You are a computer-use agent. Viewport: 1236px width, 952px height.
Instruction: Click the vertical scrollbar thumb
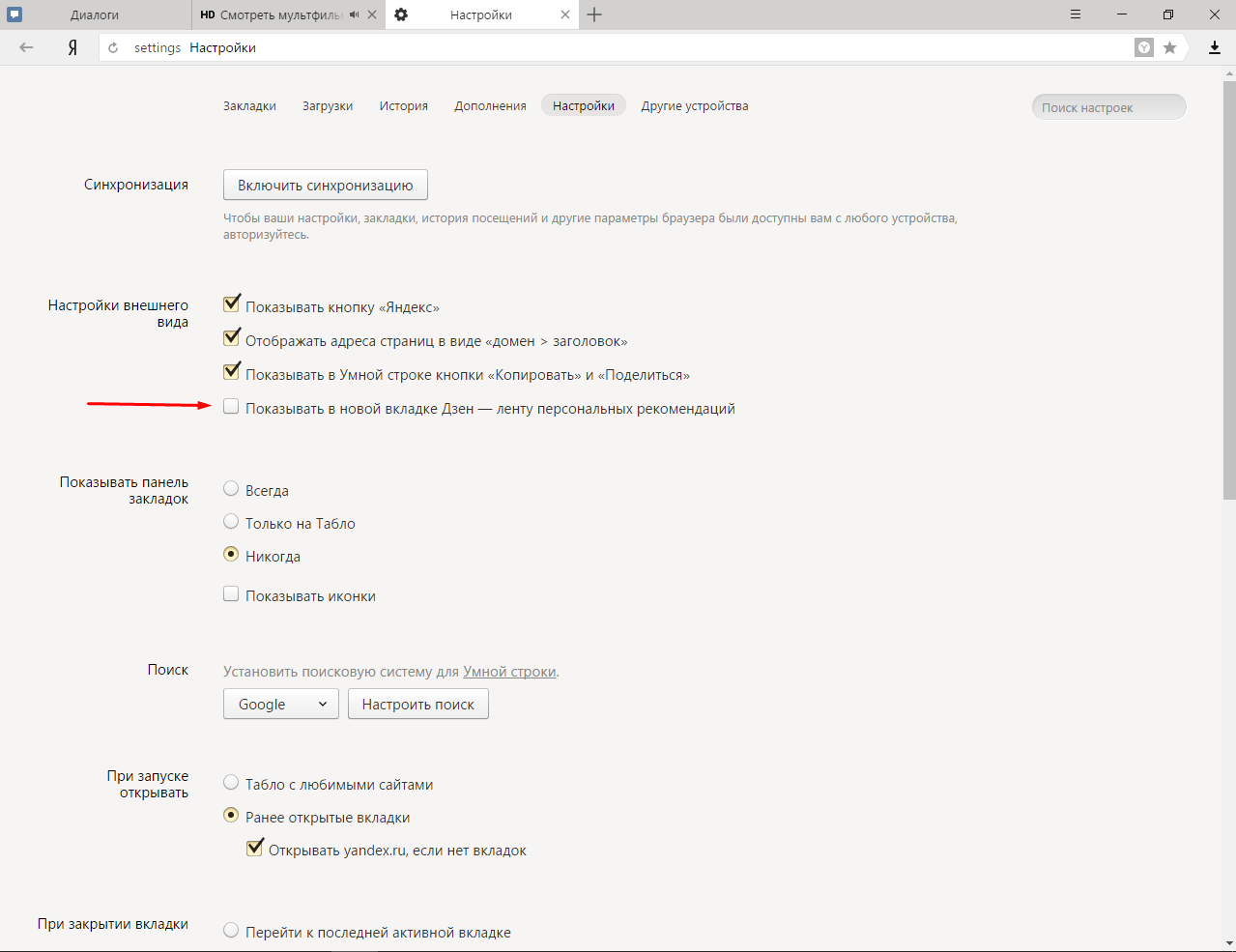1229,290
